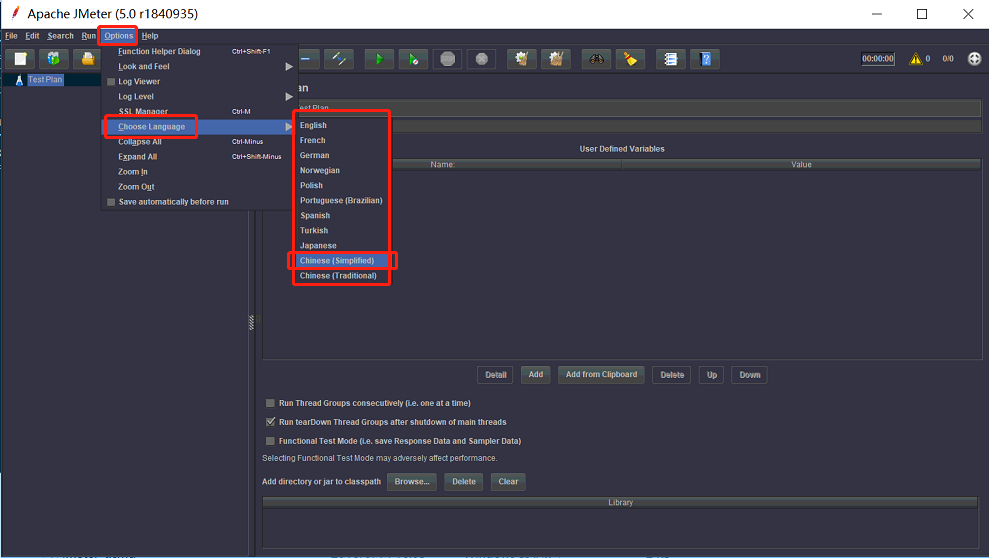Select Chinese (Simplified) language

click(341, 260)
